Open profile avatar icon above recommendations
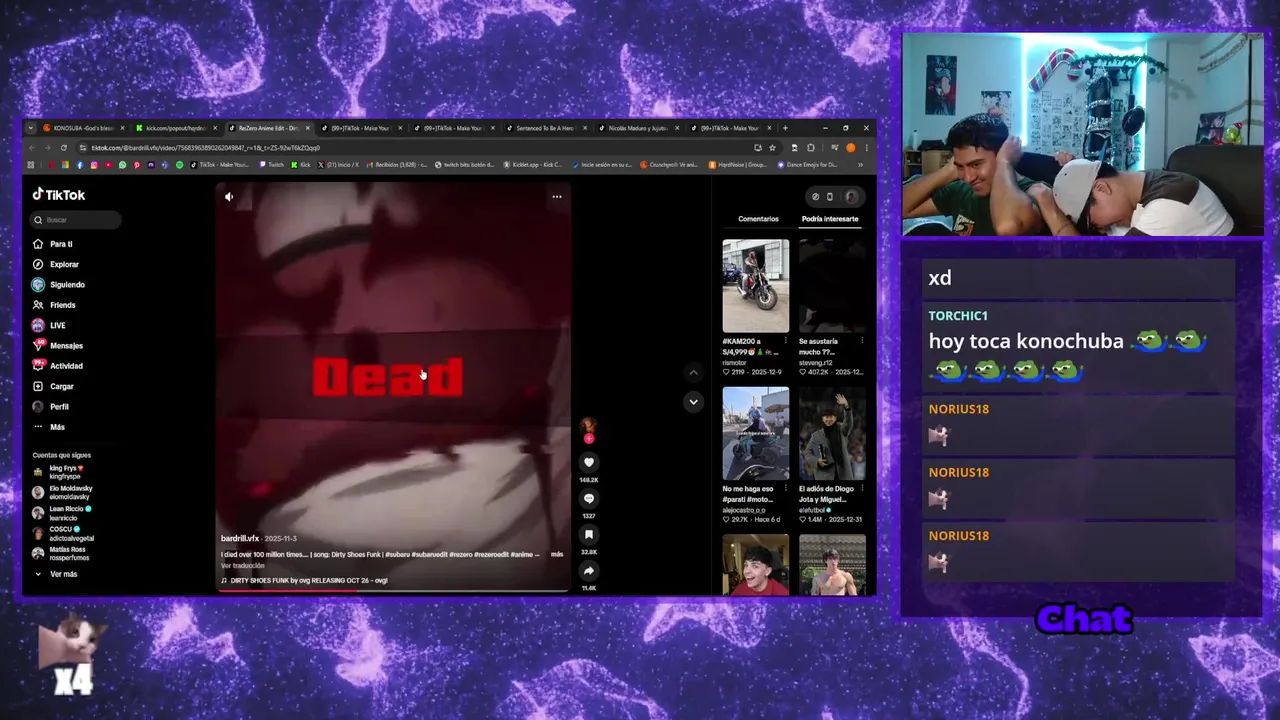The height and width of the screenshot is (720, 1280). pyautogui.click(x=851, y=197)
